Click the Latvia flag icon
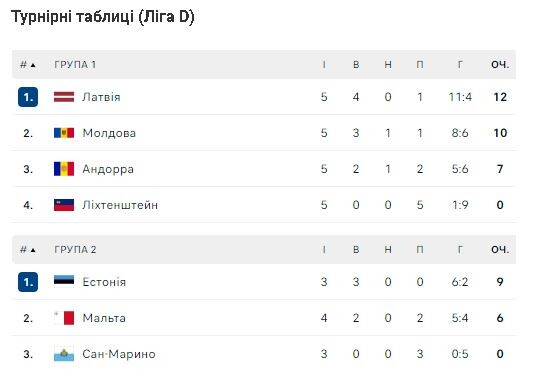533x381 pixels. tap(64, 97)
